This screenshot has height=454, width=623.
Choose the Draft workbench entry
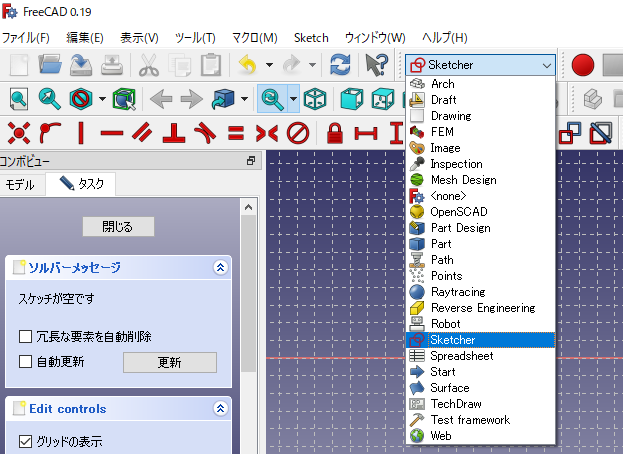tap(480, 100)
